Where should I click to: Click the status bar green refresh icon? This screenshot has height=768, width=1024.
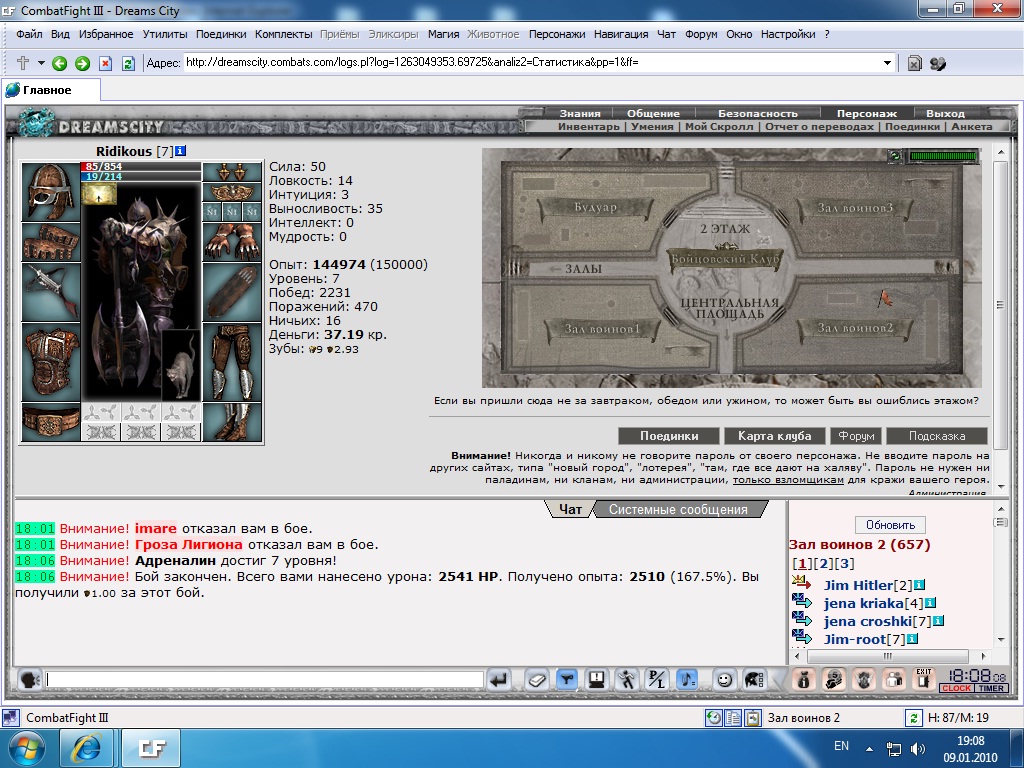(x=913, y=718)
